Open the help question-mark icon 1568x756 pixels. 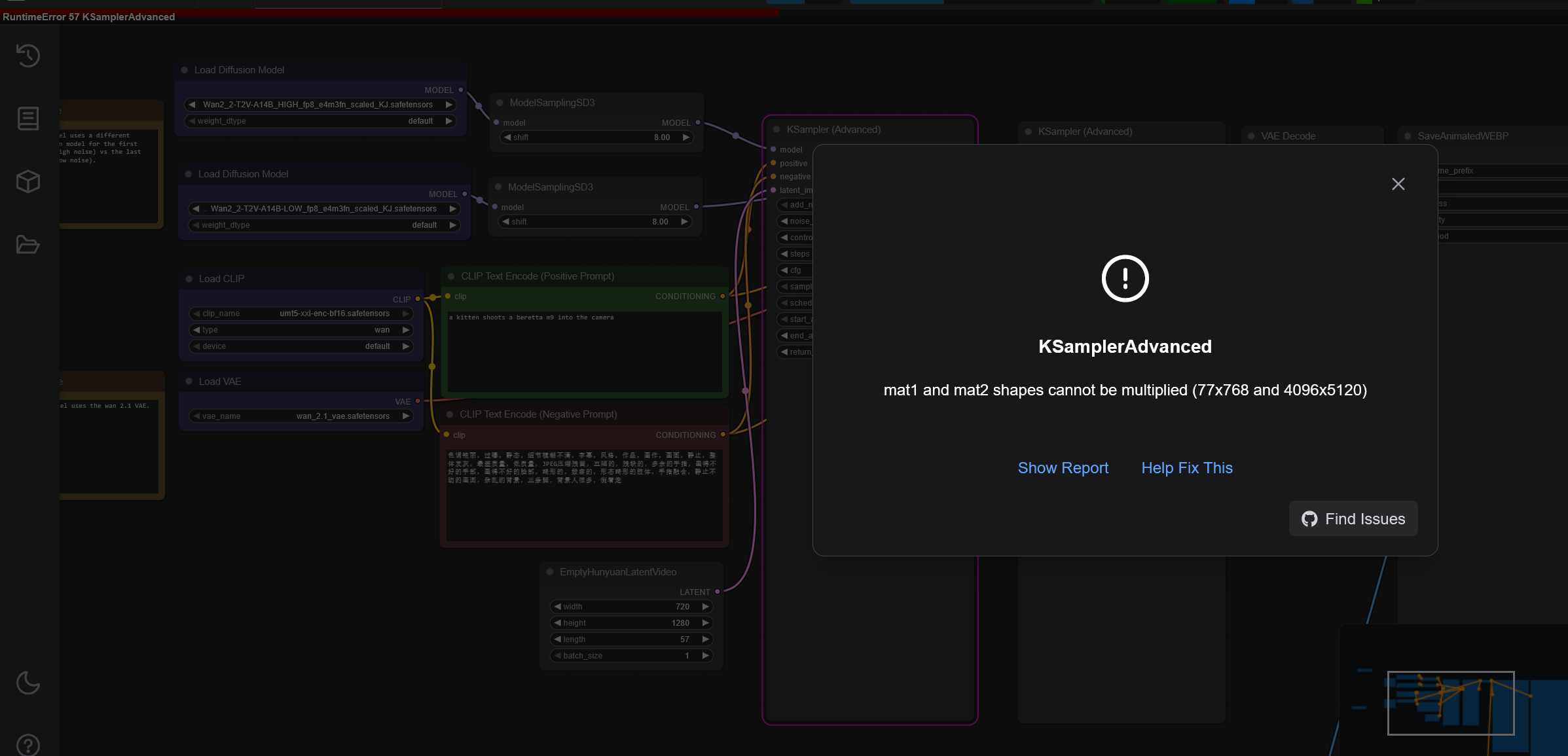click(x=28, y=746)
